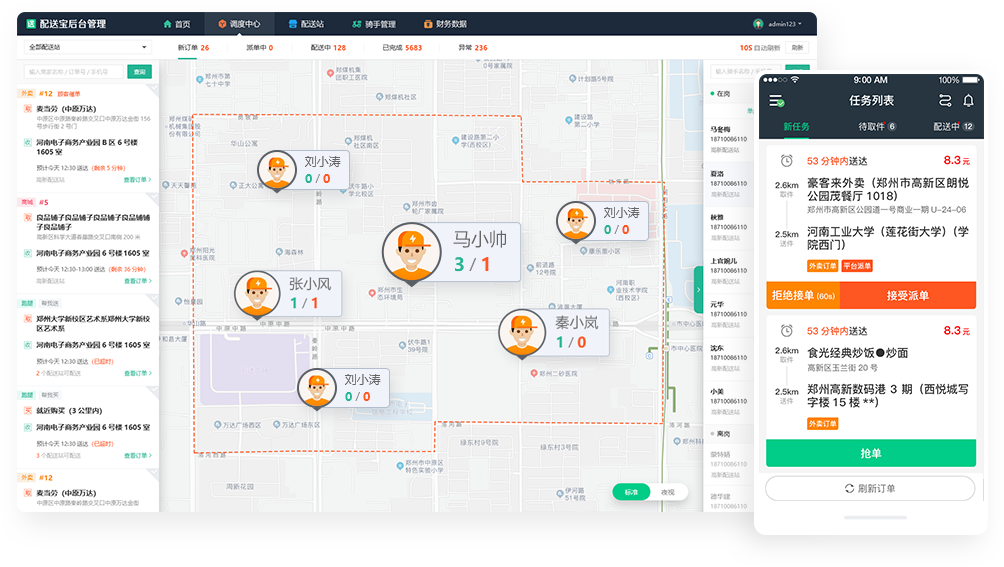The height and width of the screenshot is (567, 1004).
Task: Click the merchant/order search input field
Action: (75, 72)
